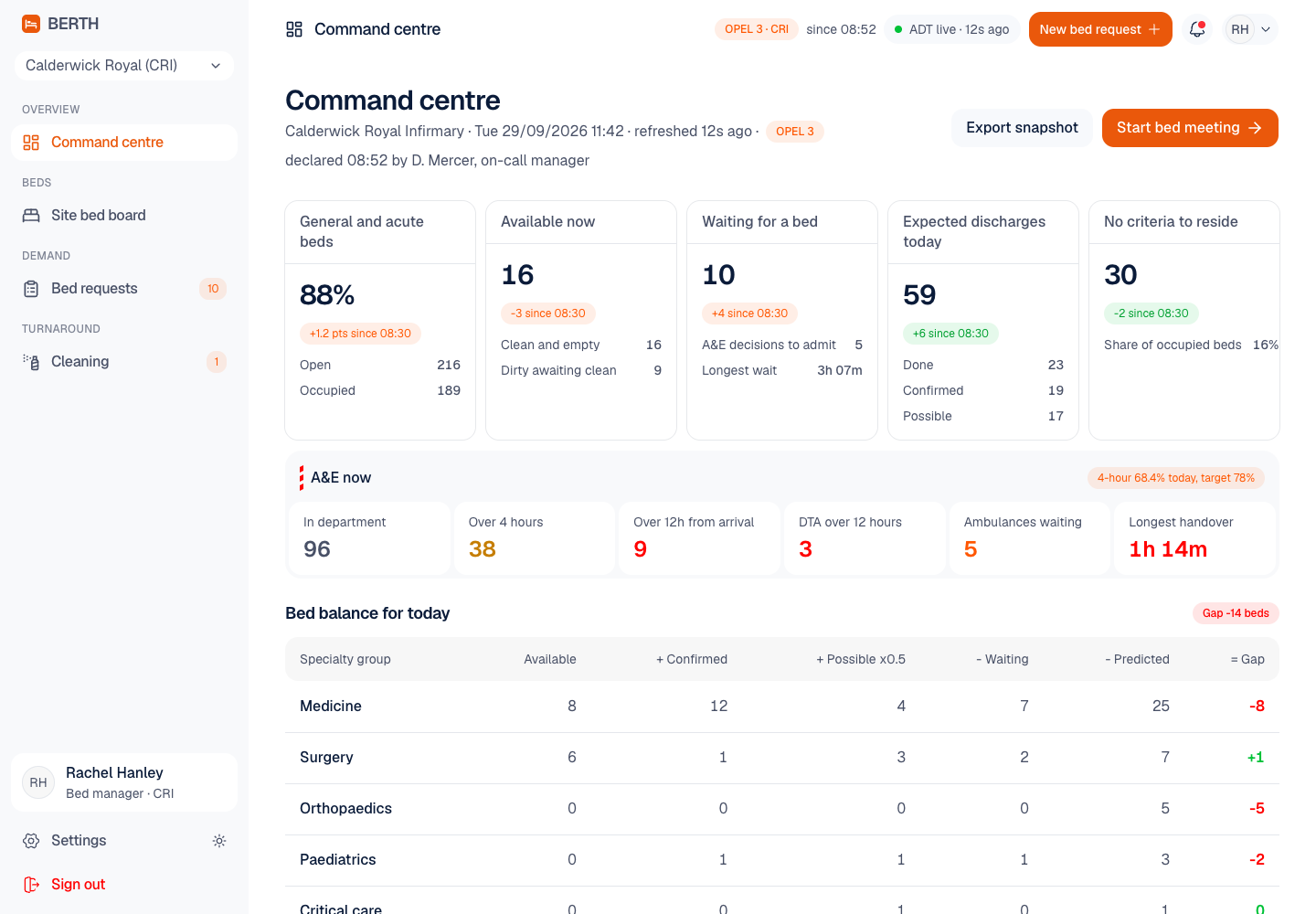The width and height of the screenshot is (1316, 914).
Task: Click the Over 4 hours value 38
Action: pos(483,549)
